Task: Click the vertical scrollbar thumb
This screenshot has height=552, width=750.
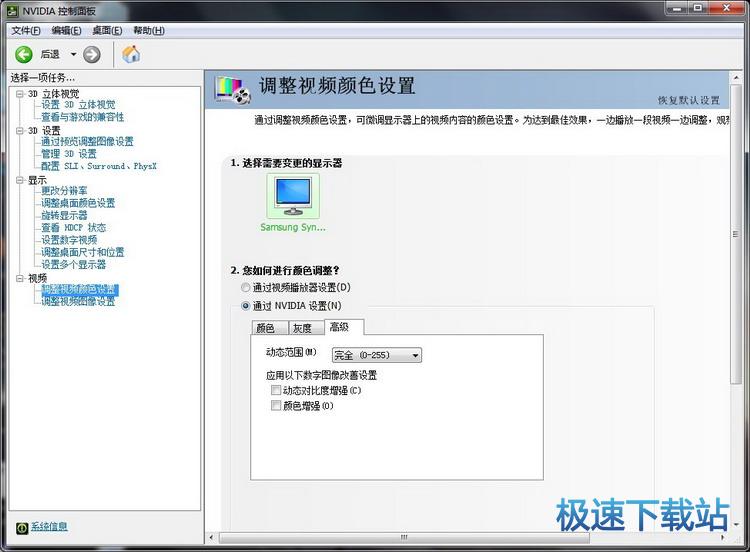Action: coord(735,234)
